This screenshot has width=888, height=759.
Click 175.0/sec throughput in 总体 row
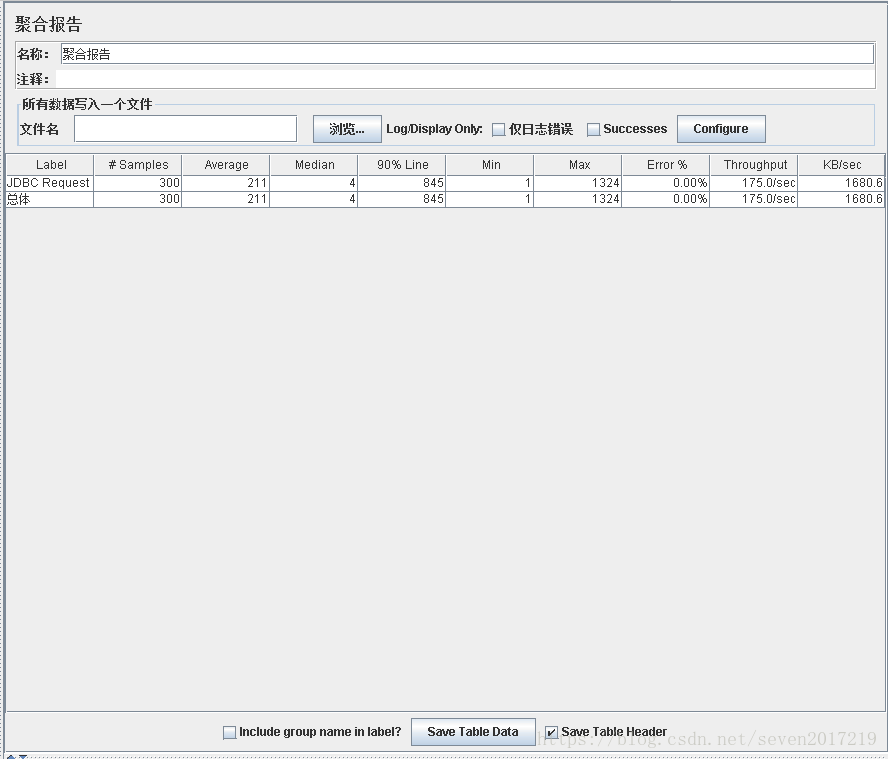754,199
